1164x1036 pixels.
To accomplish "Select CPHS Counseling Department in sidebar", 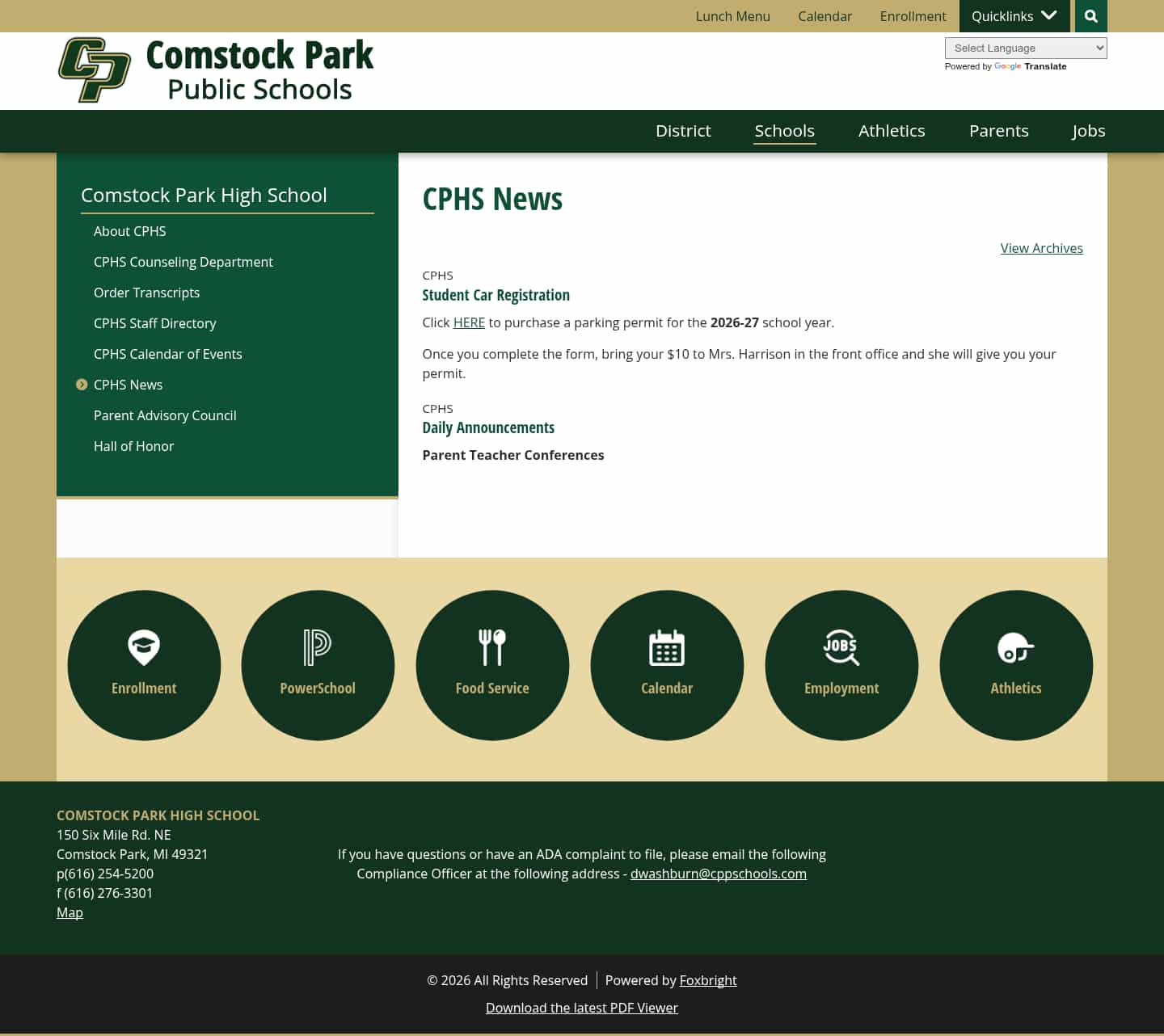I will 183,262.
